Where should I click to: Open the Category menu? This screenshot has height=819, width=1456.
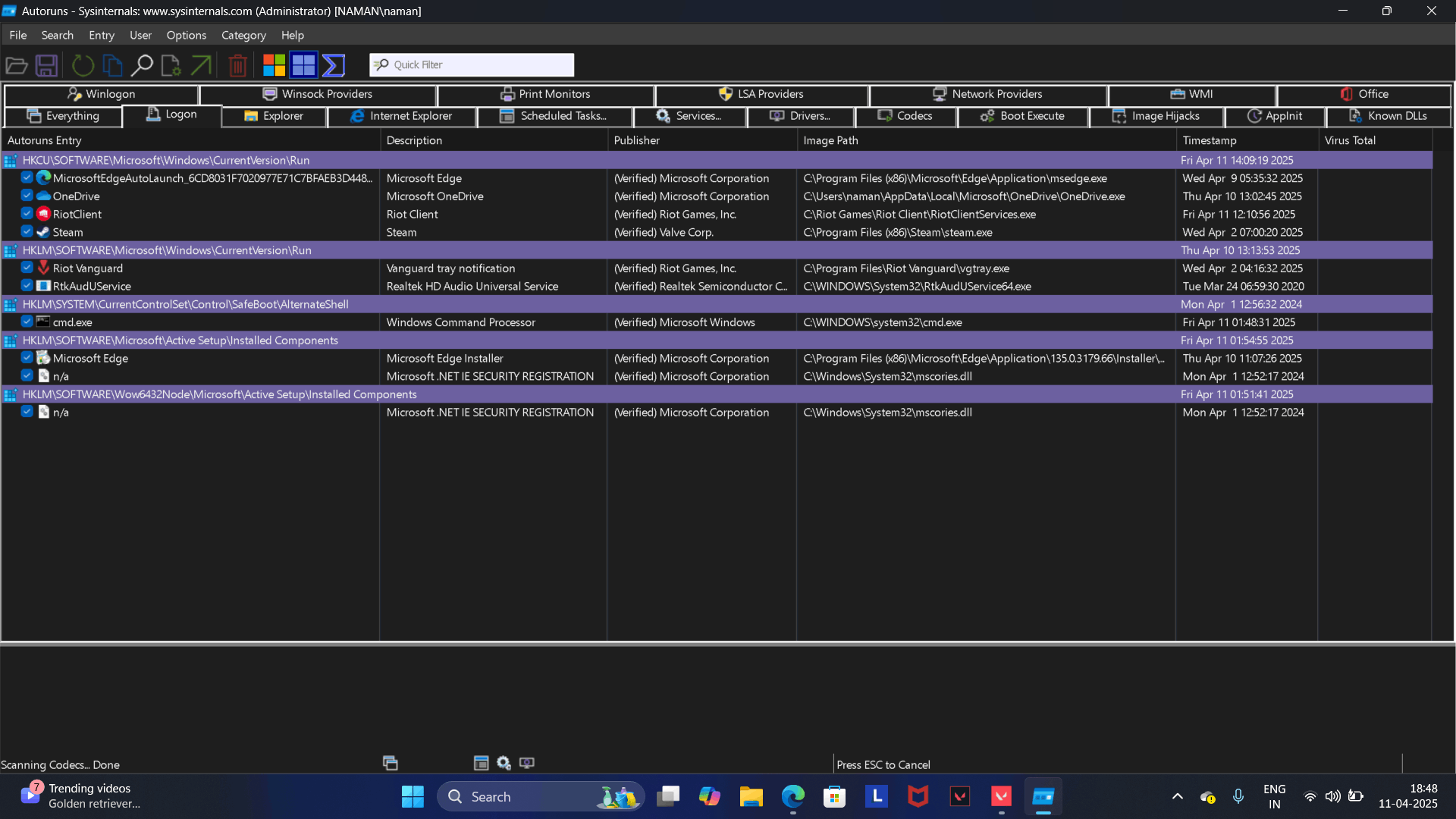tap(243, 35)
